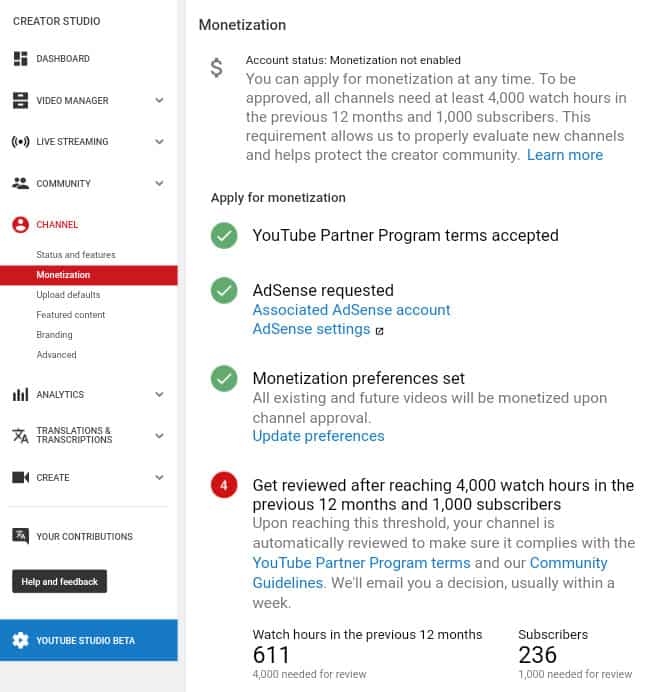The width and height of the screenshot is (660, 692).
Task: Click the Analytics bar chart icon
Action: [20, 395]
